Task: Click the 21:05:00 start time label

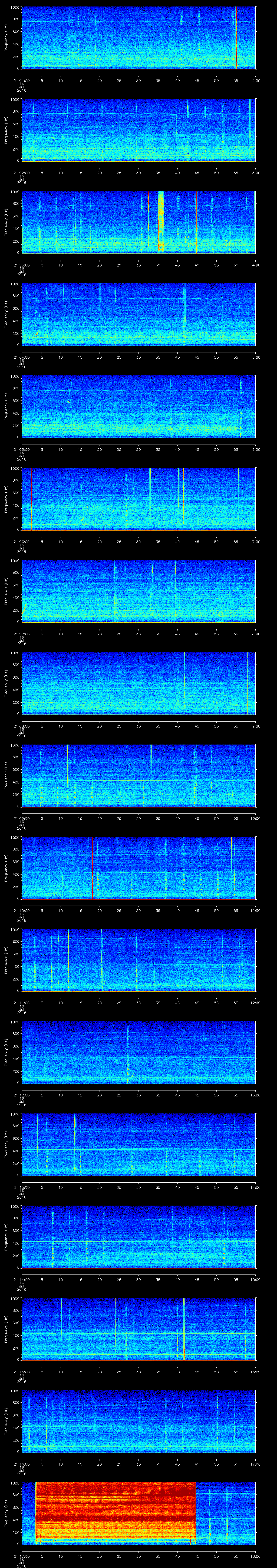Action: pos(21,449)
